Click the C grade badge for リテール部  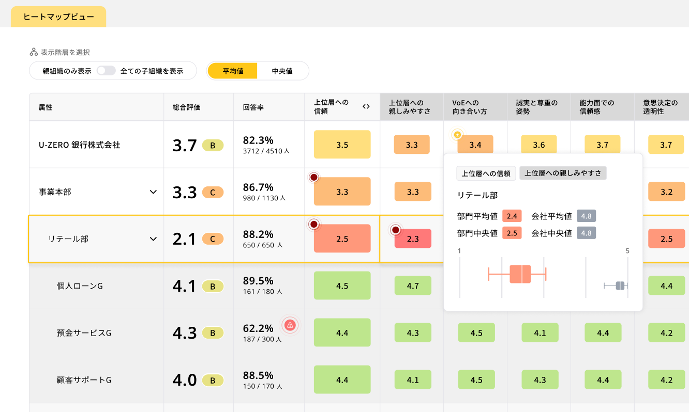tap(211, 239)
